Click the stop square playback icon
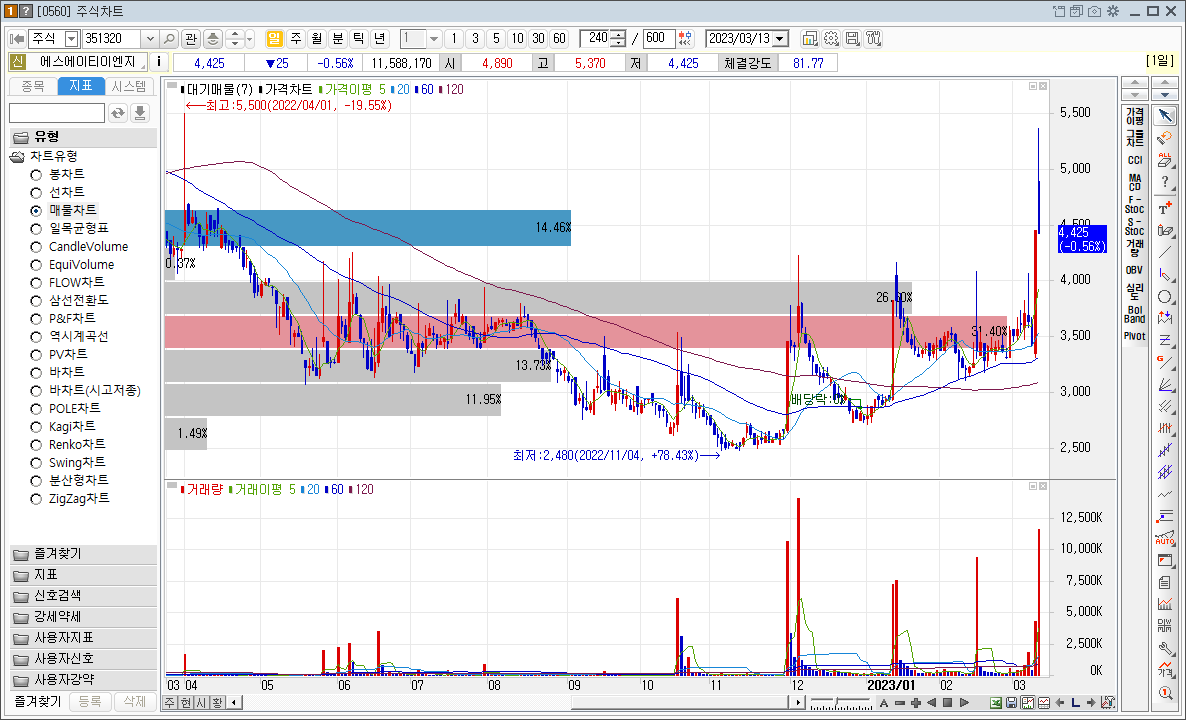1186x720 pixels. (948, 703)
